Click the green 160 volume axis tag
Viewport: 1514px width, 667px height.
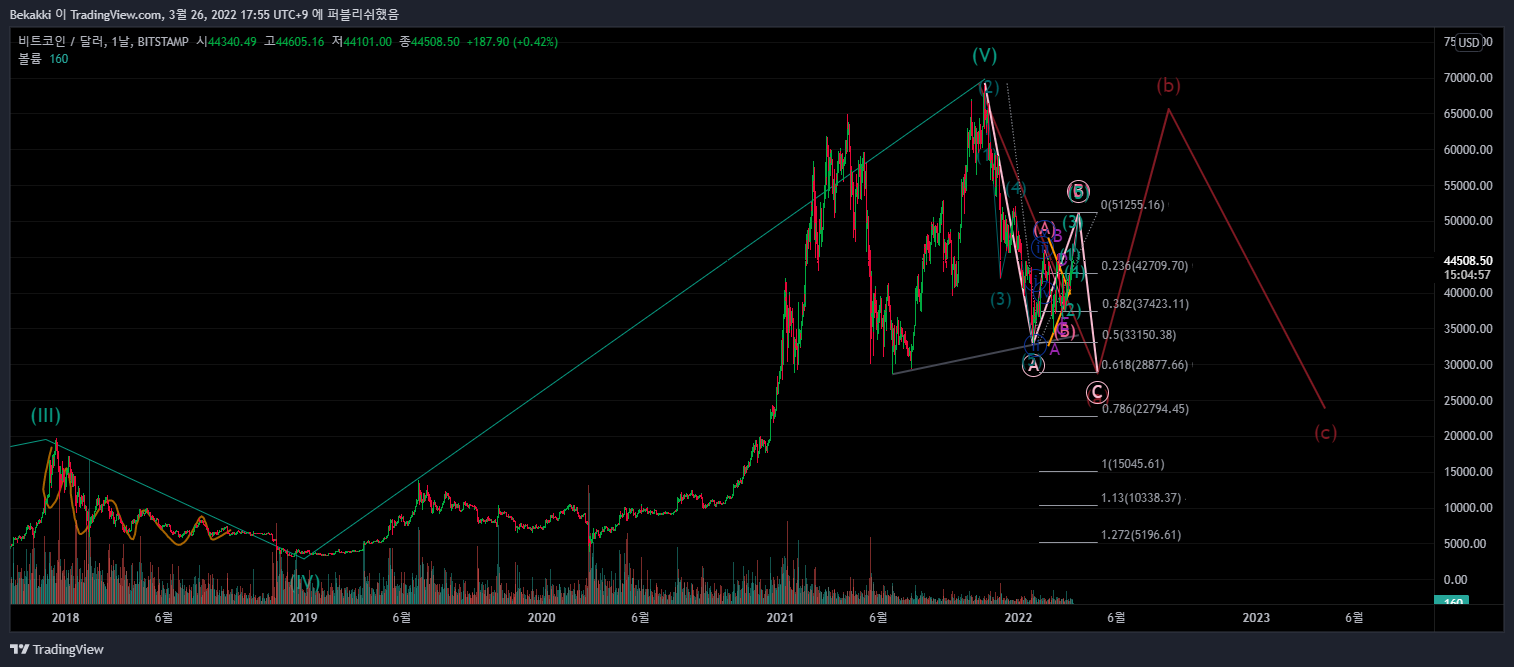click(1453, 602)
